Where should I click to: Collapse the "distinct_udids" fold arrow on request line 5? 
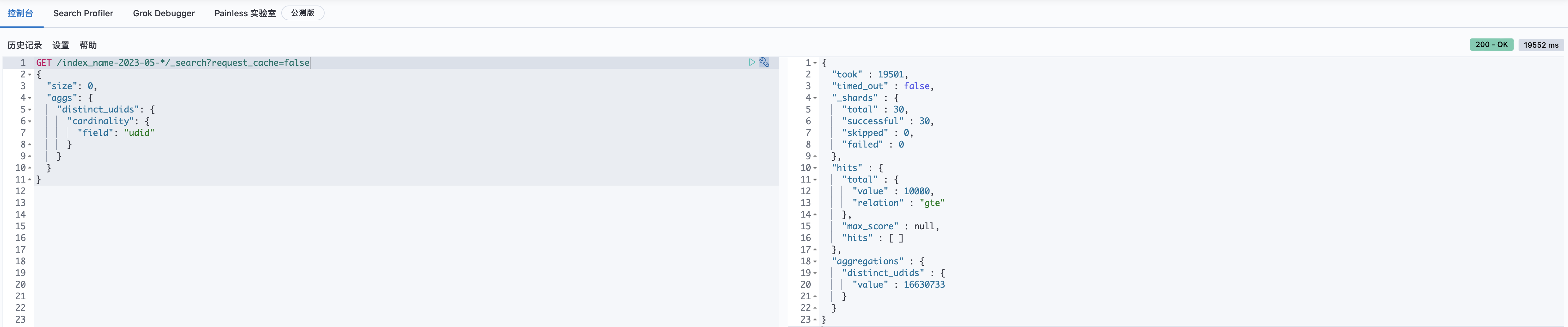[x=30, y=110]
